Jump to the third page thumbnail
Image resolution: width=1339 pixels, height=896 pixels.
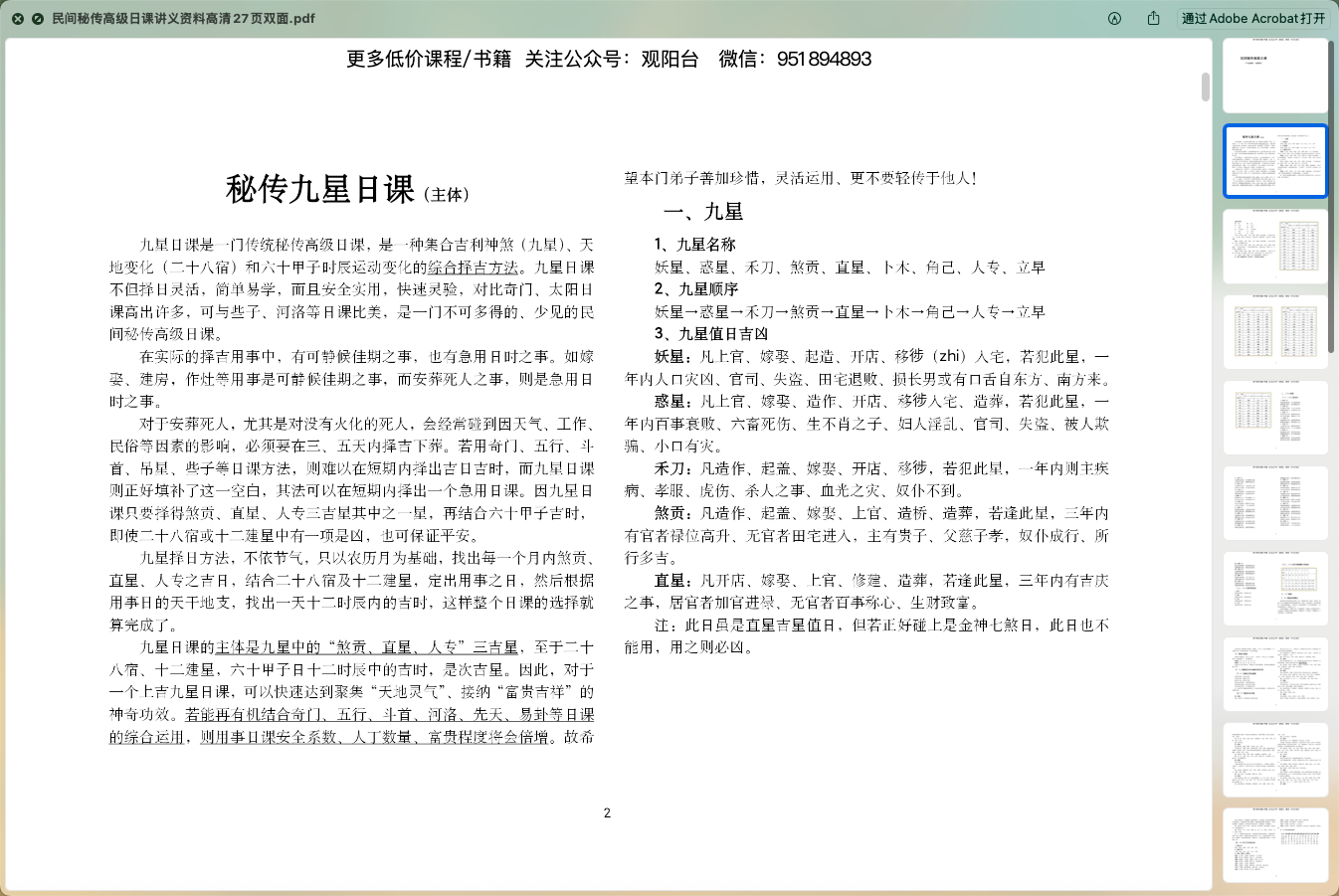point(1274,247)
